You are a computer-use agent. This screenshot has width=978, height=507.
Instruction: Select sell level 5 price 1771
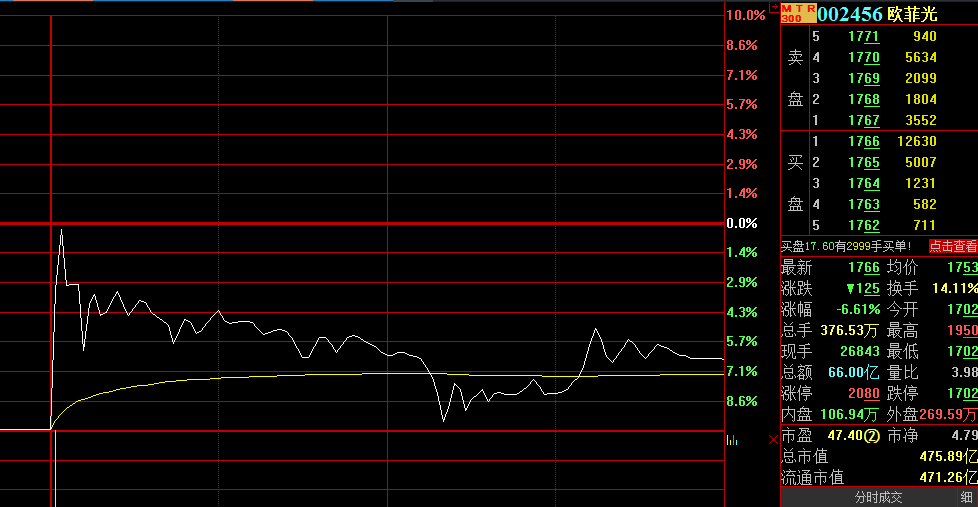[x=863, y=37]
